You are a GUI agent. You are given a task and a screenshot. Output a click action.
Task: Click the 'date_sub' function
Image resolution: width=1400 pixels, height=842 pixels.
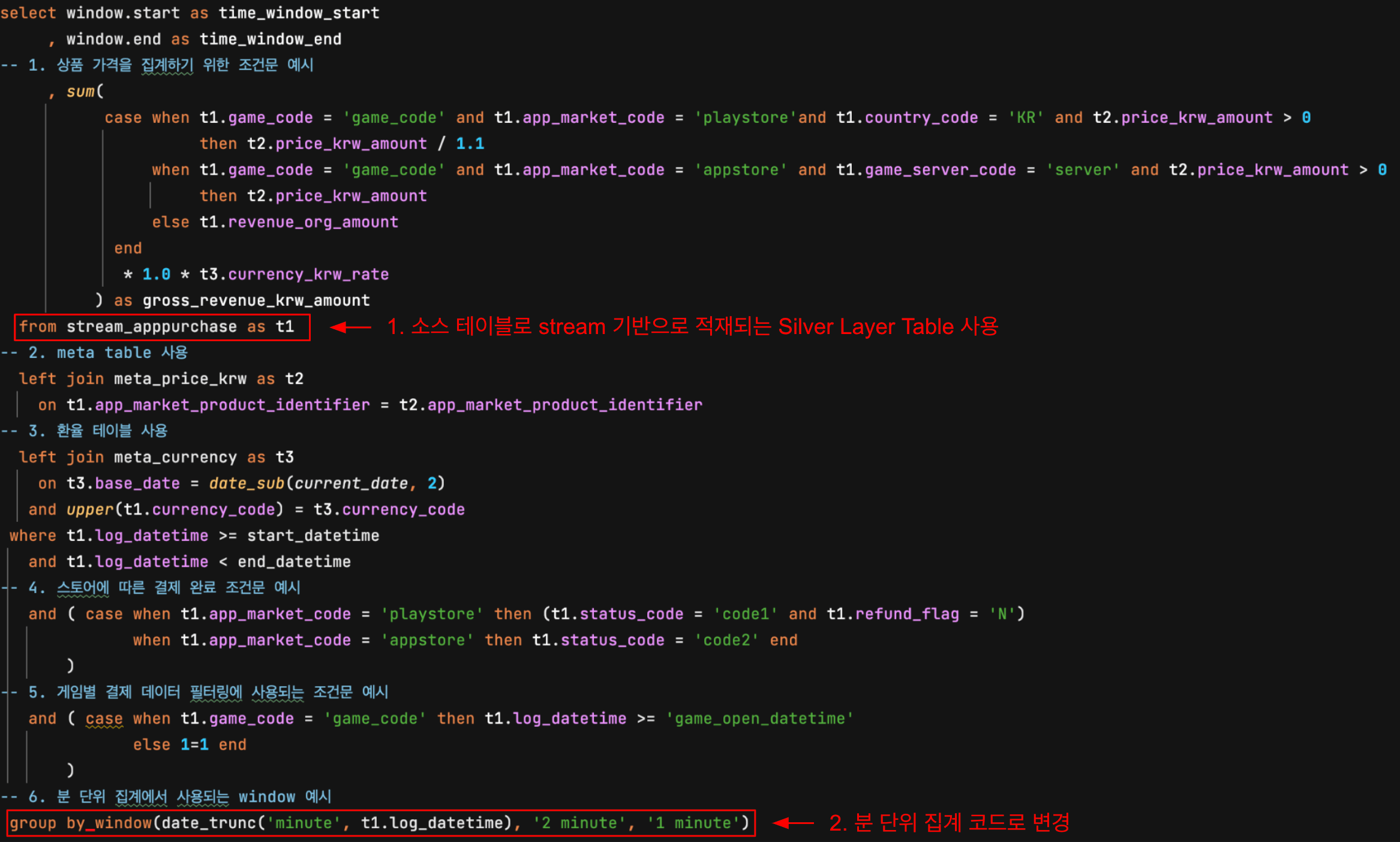click(247, 483)
